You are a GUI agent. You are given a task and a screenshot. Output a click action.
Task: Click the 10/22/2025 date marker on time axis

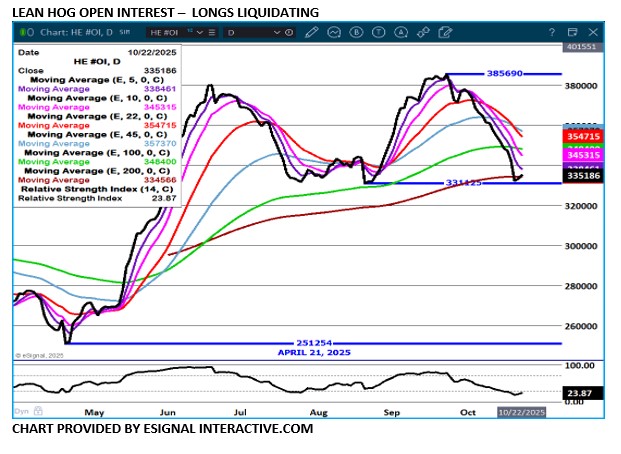521,411
